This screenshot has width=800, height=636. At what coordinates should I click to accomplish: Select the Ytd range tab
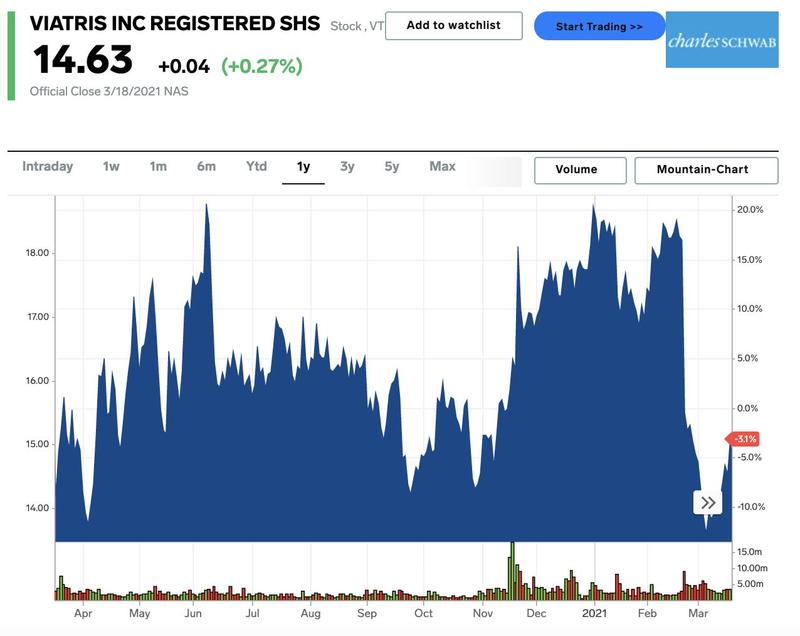(x=257, y=167)
